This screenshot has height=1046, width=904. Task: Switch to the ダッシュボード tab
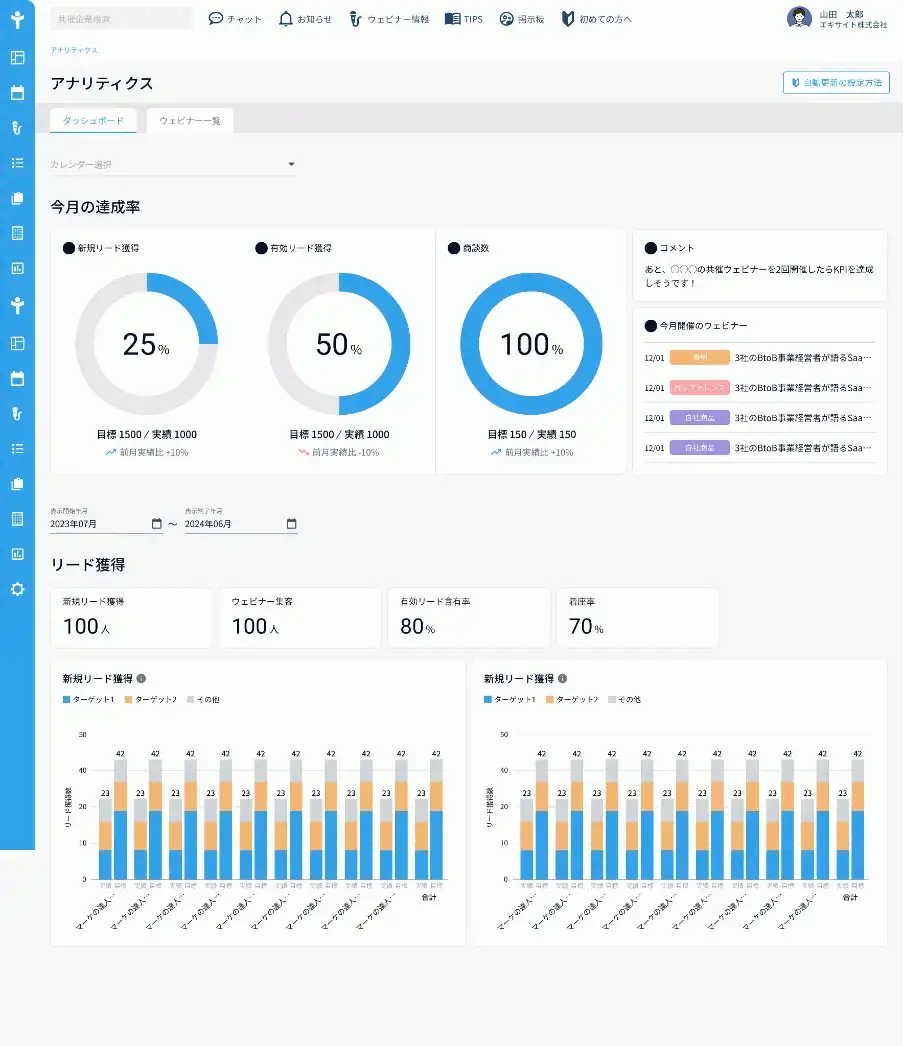(93, 121)
